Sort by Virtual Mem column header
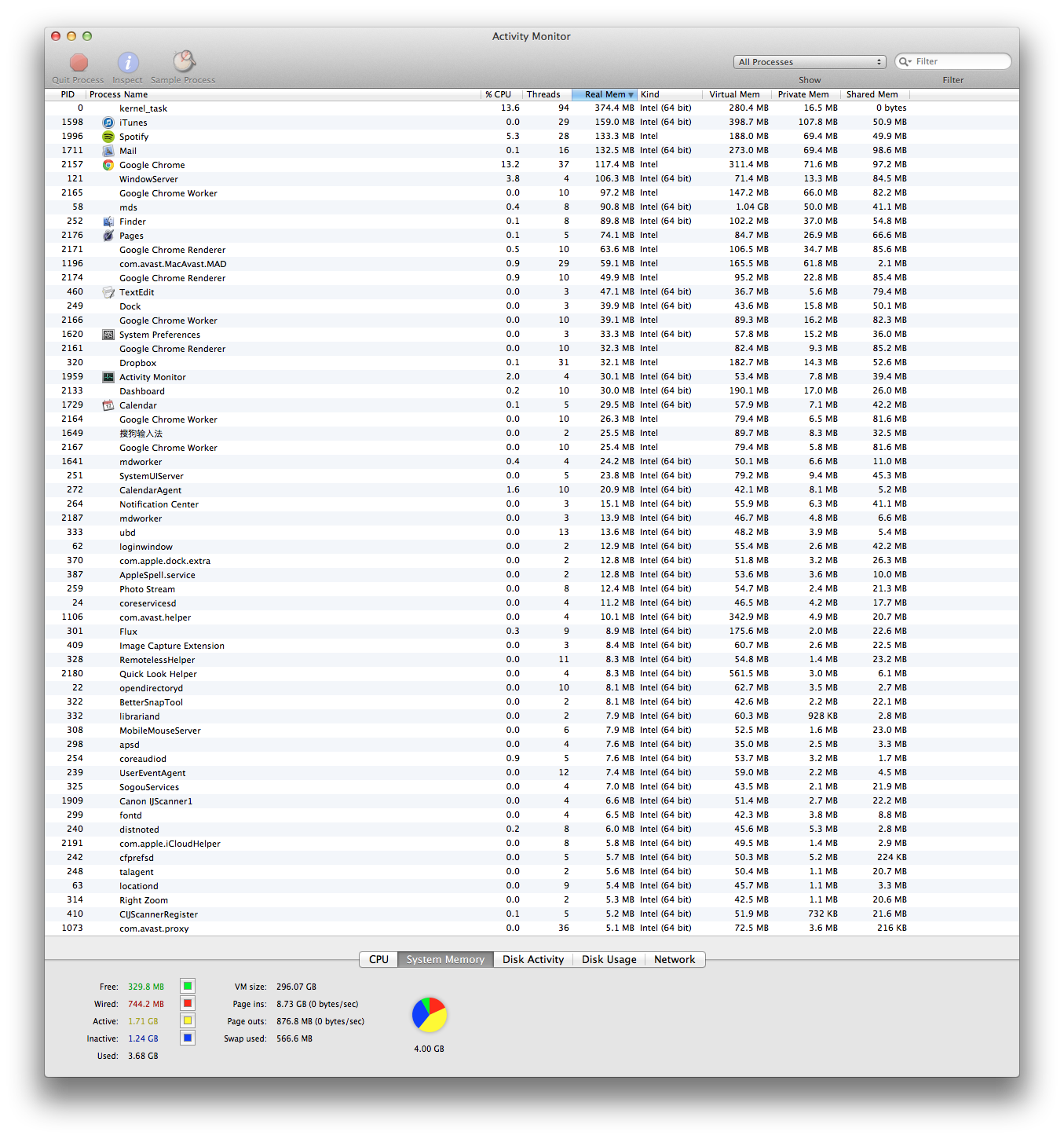The image size is (1064, 1139). coord(737,94)
